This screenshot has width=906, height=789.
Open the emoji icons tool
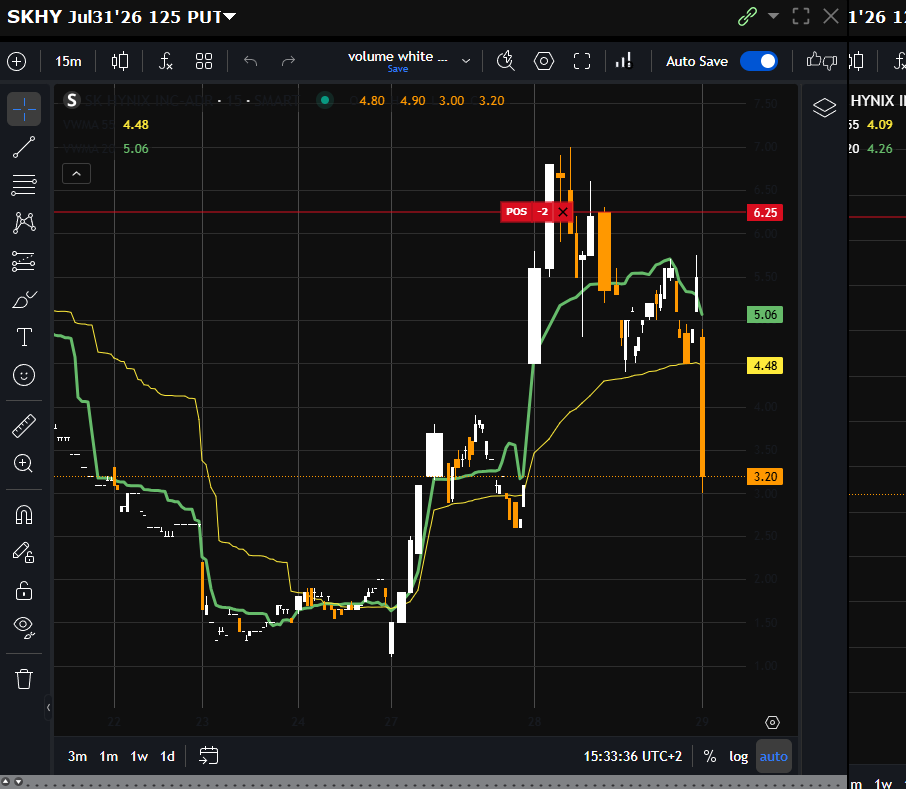24,375
